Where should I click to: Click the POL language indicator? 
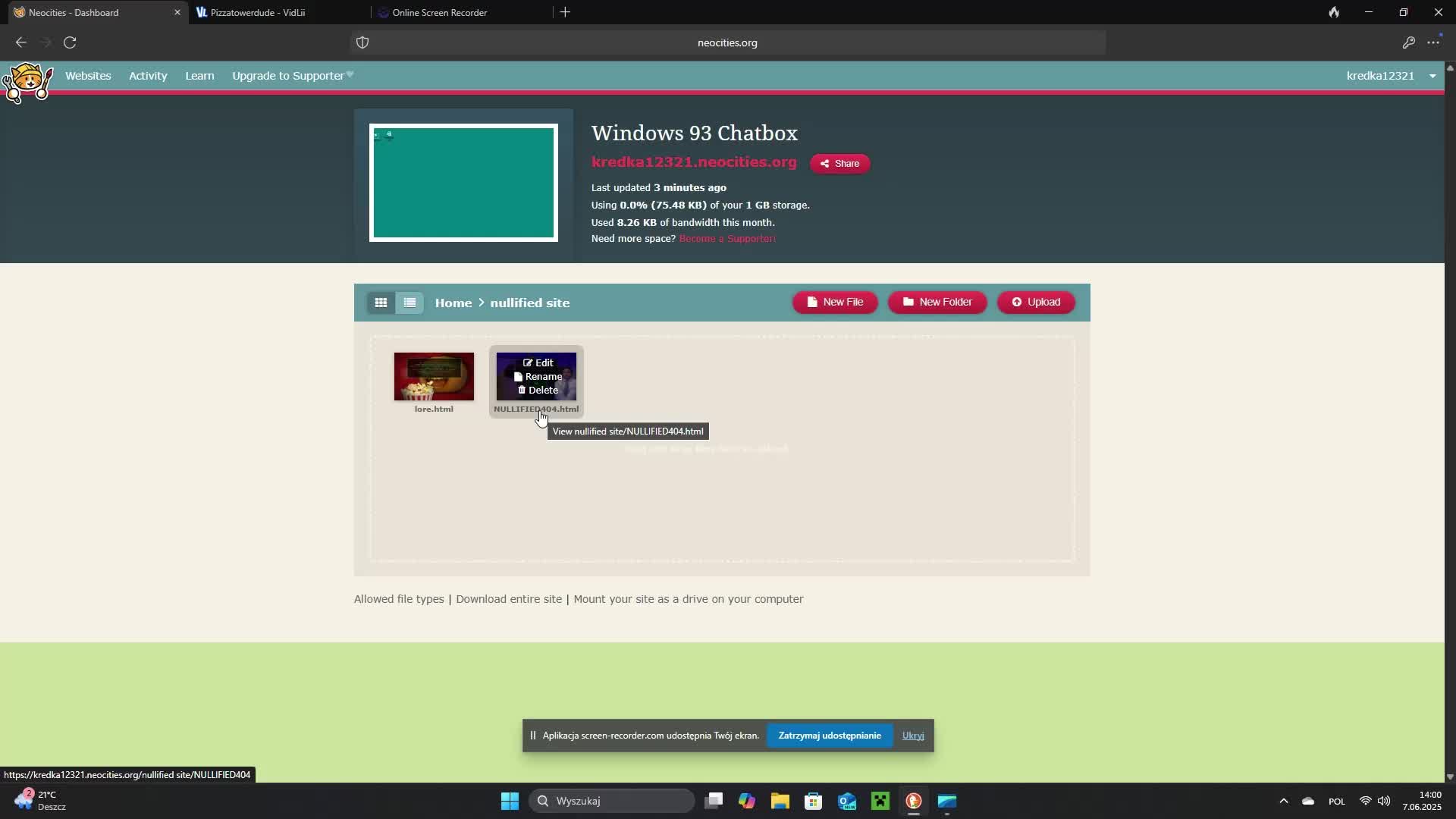coord(1337,802)
